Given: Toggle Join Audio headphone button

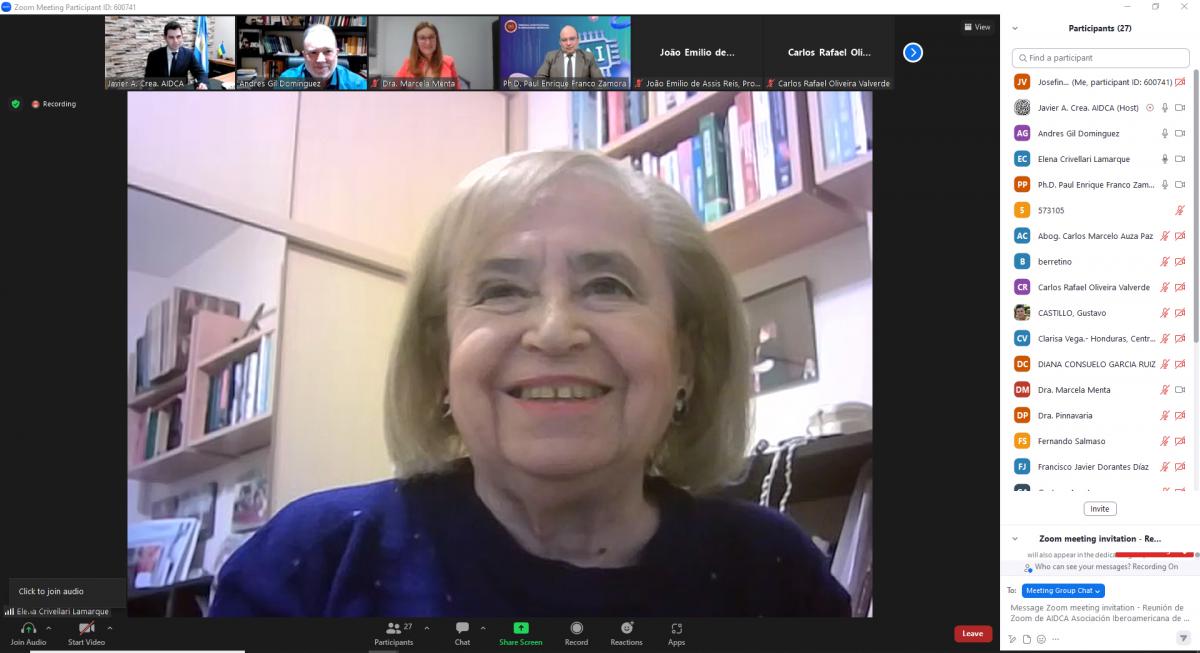Looking at the screenshot, I should pos(28,628).
